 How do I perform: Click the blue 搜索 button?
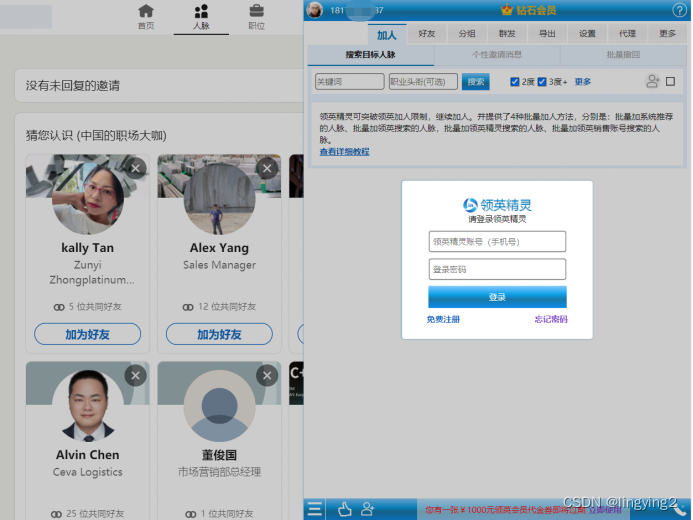(x=476, y=82)
